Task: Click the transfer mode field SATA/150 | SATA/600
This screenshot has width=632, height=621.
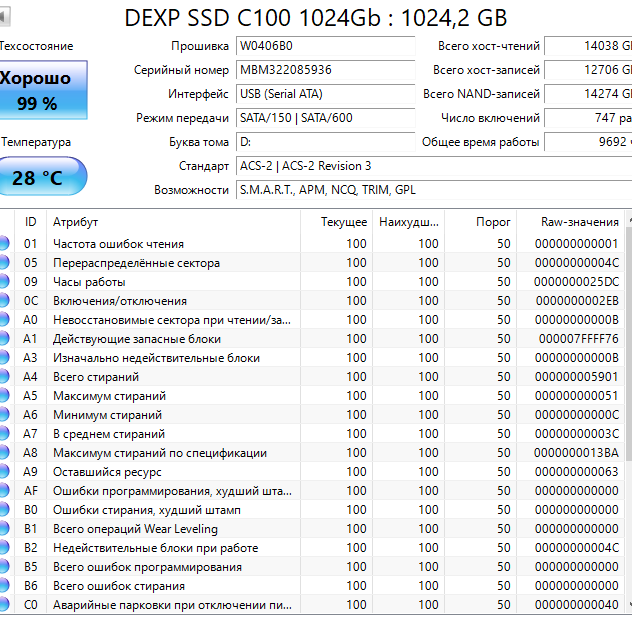Action: pos(325,118)
